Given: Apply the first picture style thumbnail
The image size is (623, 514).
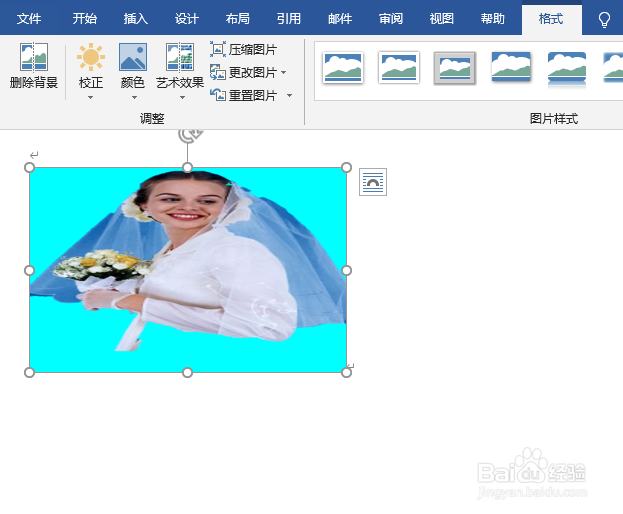Looking at the screenshot, I should 343,68.
